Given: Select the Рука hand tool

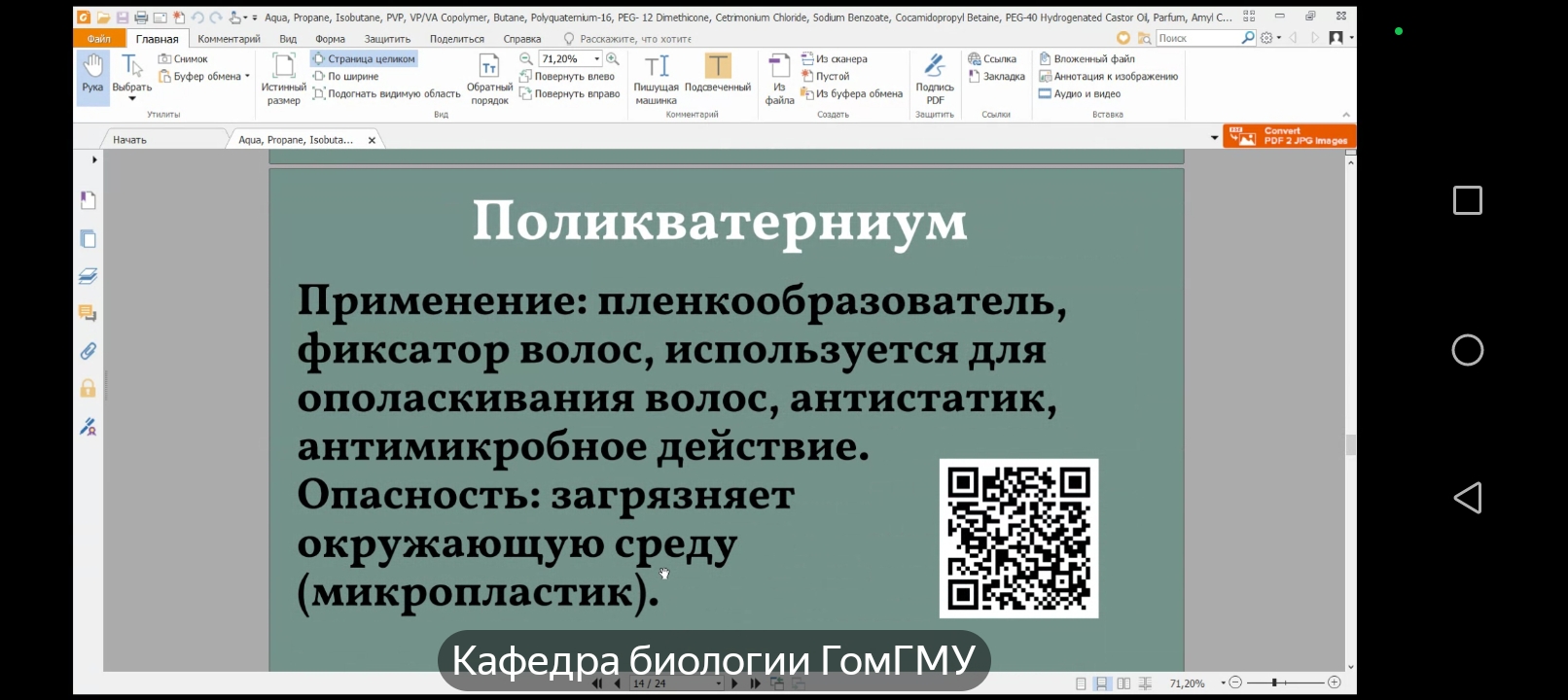Looking at the screenshot, I should pos(92,76).
